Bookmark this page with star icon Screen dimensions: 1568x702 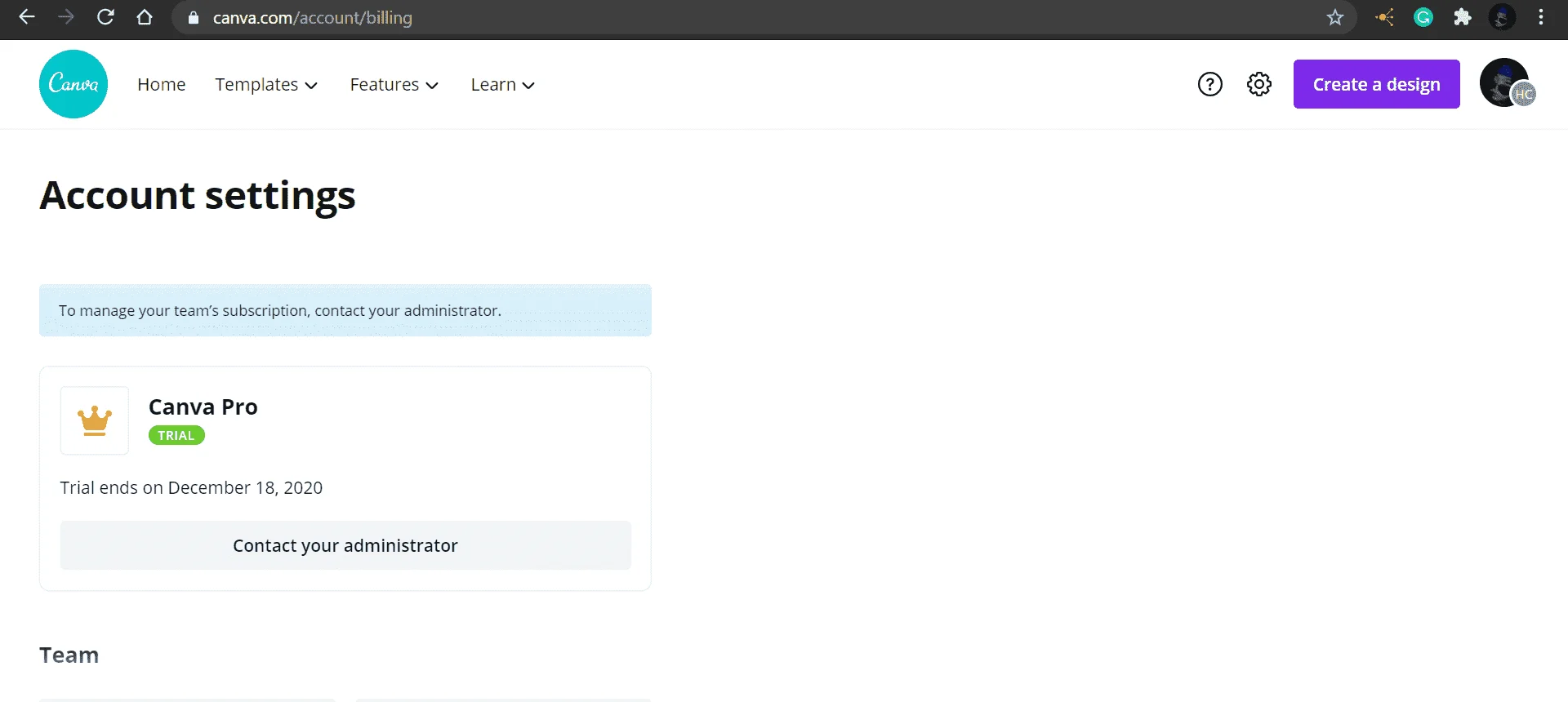coord(1335,17)
